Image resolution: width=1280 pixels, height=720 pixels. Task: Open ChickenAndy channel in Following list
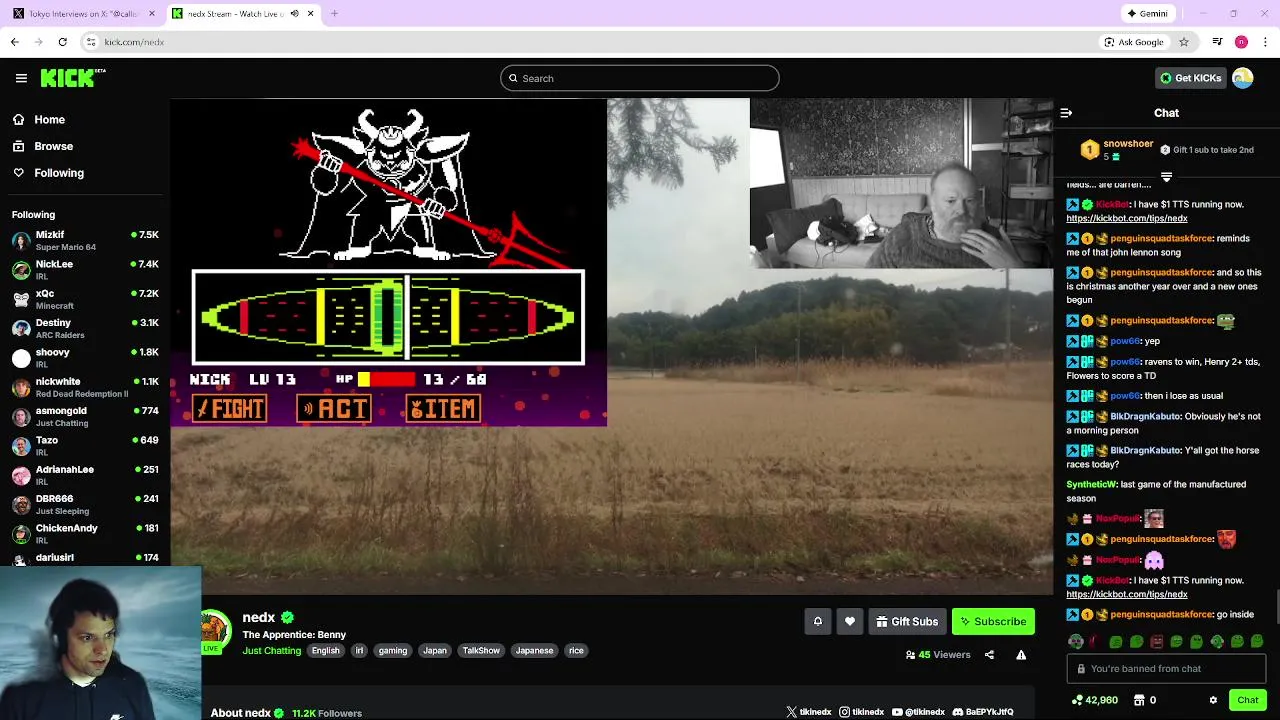tap(85, 533)
